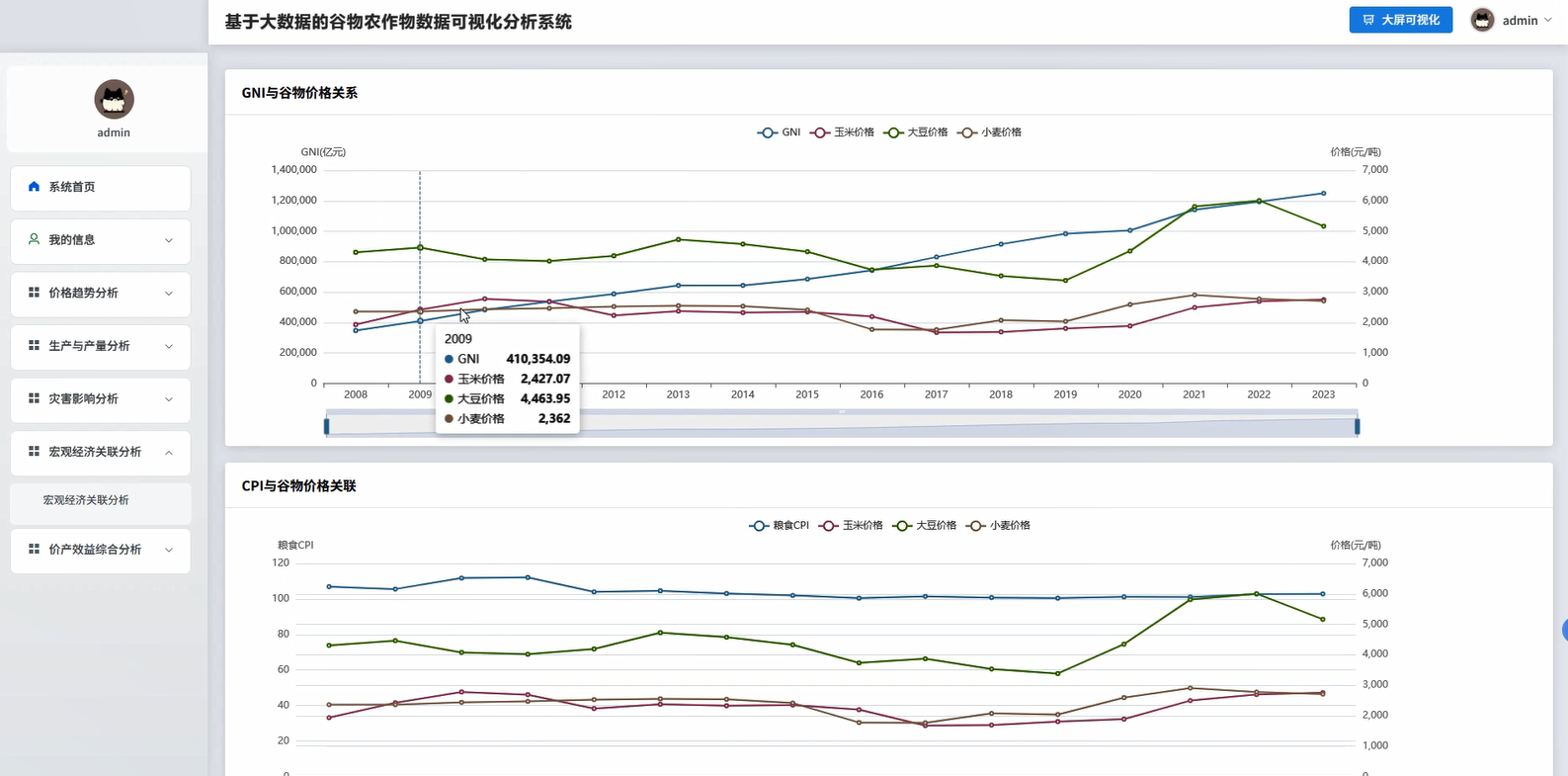Toggle 玉米价格 in CPI chart legend
The image size is (1568, 776).
(x=851, y=526)
